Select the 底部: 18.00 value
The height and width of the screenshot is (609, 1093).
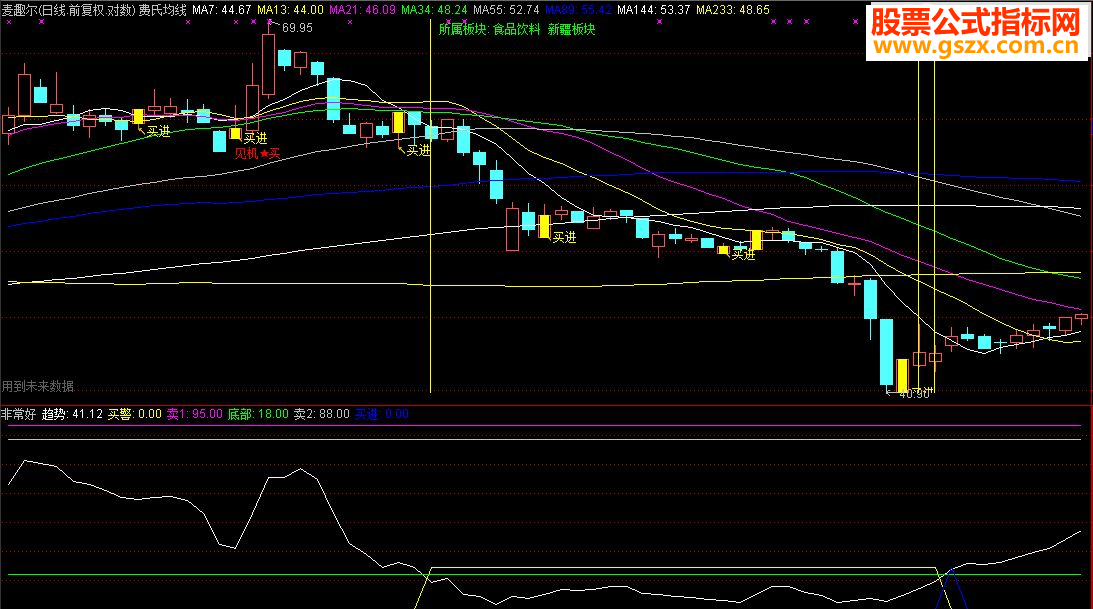[258, 414]
